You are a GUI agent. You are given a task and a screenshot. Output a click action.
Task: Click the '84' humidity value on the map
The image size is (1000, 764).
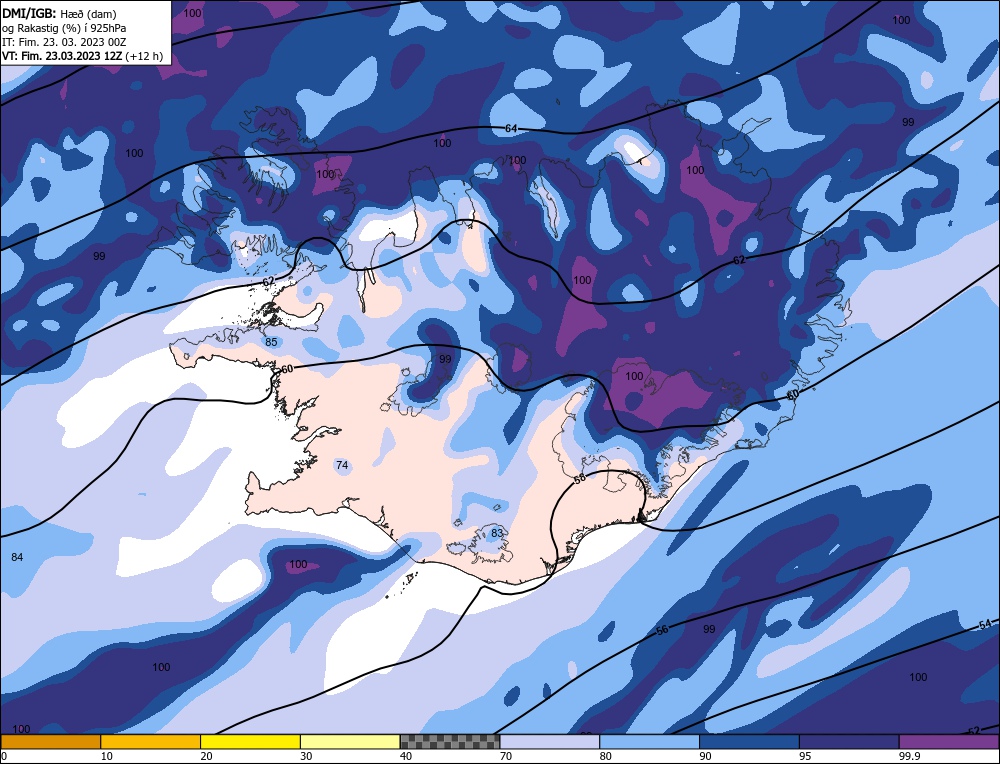pos(17,557)
